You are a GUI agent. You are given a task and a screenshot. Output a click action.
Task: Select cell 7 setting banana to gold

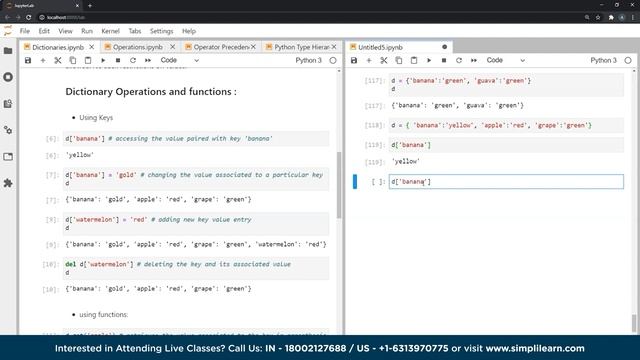(196, 179)
